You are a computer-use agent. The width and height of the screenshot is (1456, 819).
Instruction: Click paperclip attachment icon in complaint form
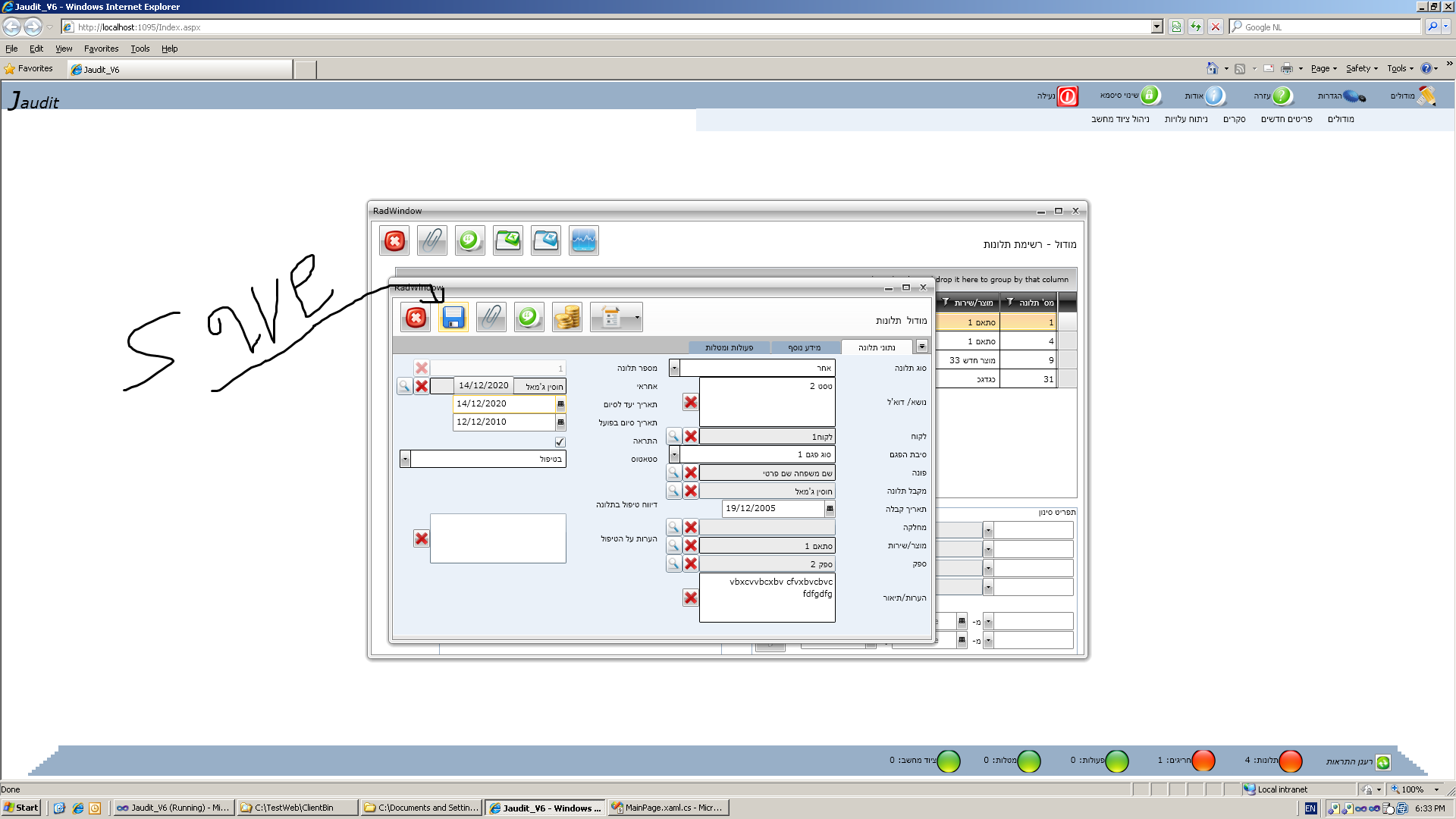(x=491, y=317)
